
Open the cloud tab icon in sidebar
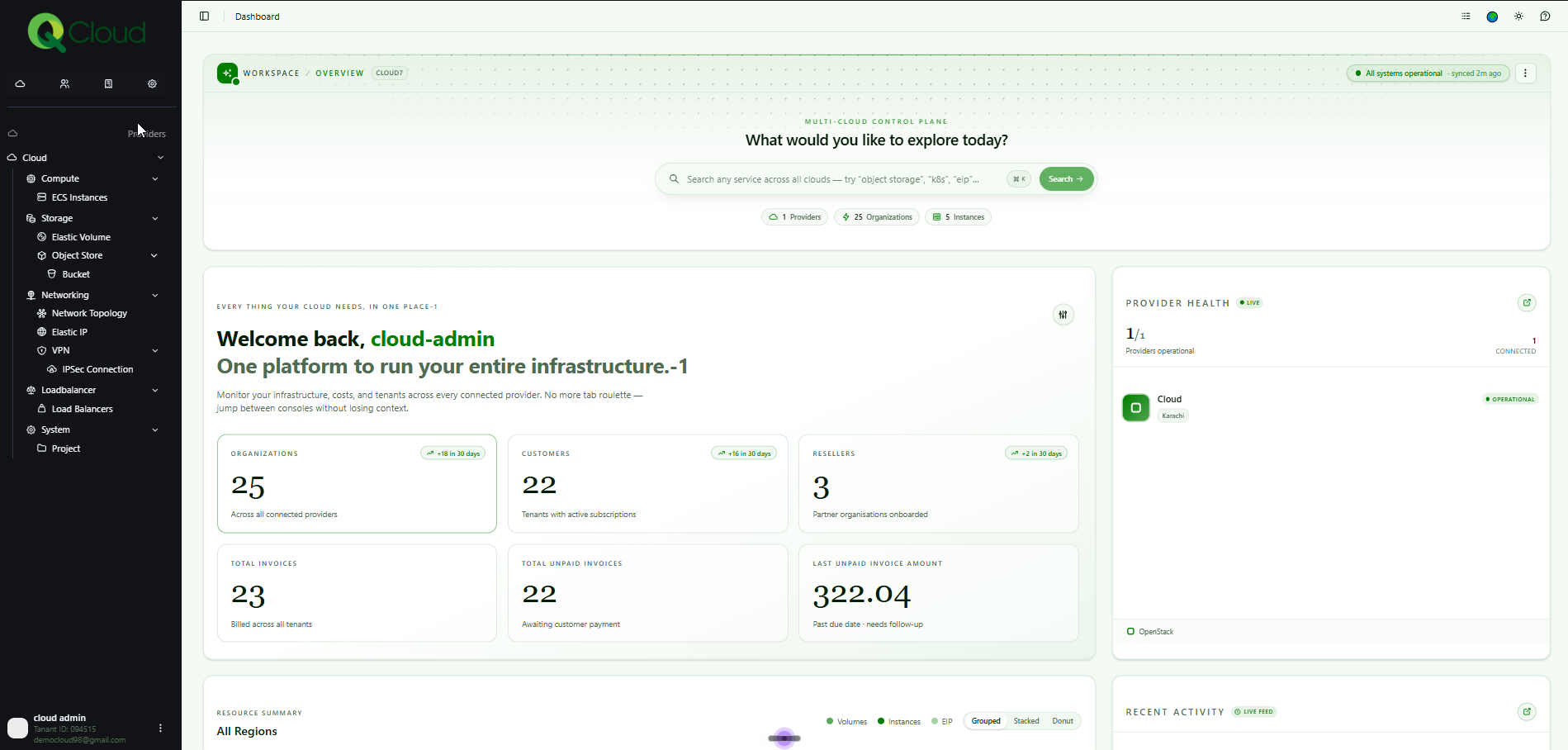tap(21, 83)
